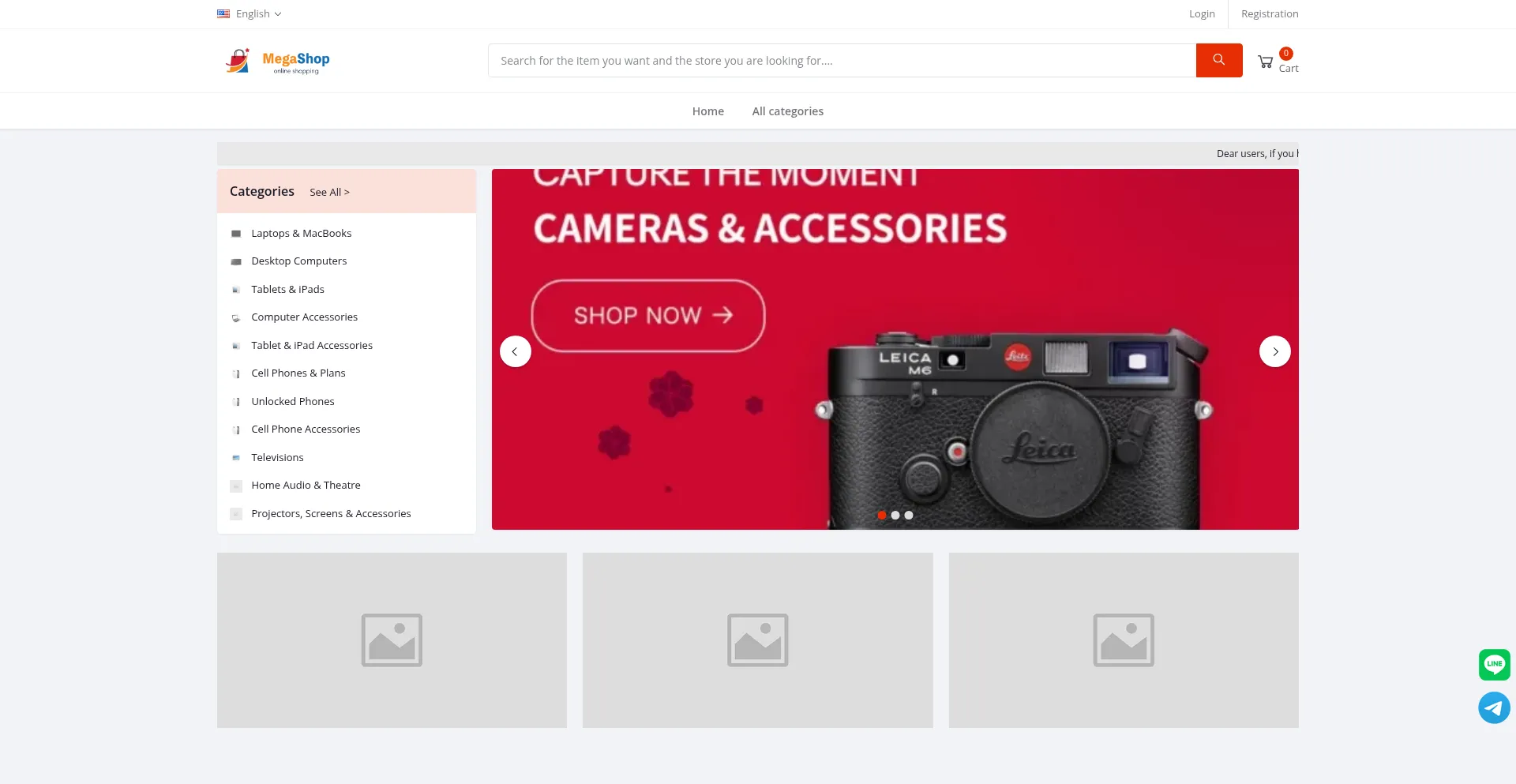
Task: Open LINE chat widget
Action: [x=1494, y=664]
